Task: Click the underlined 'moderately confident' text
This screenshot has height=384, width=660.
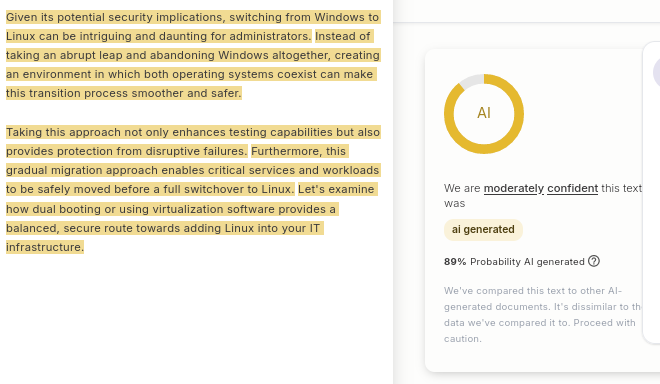Action: [x=541, y=188]
